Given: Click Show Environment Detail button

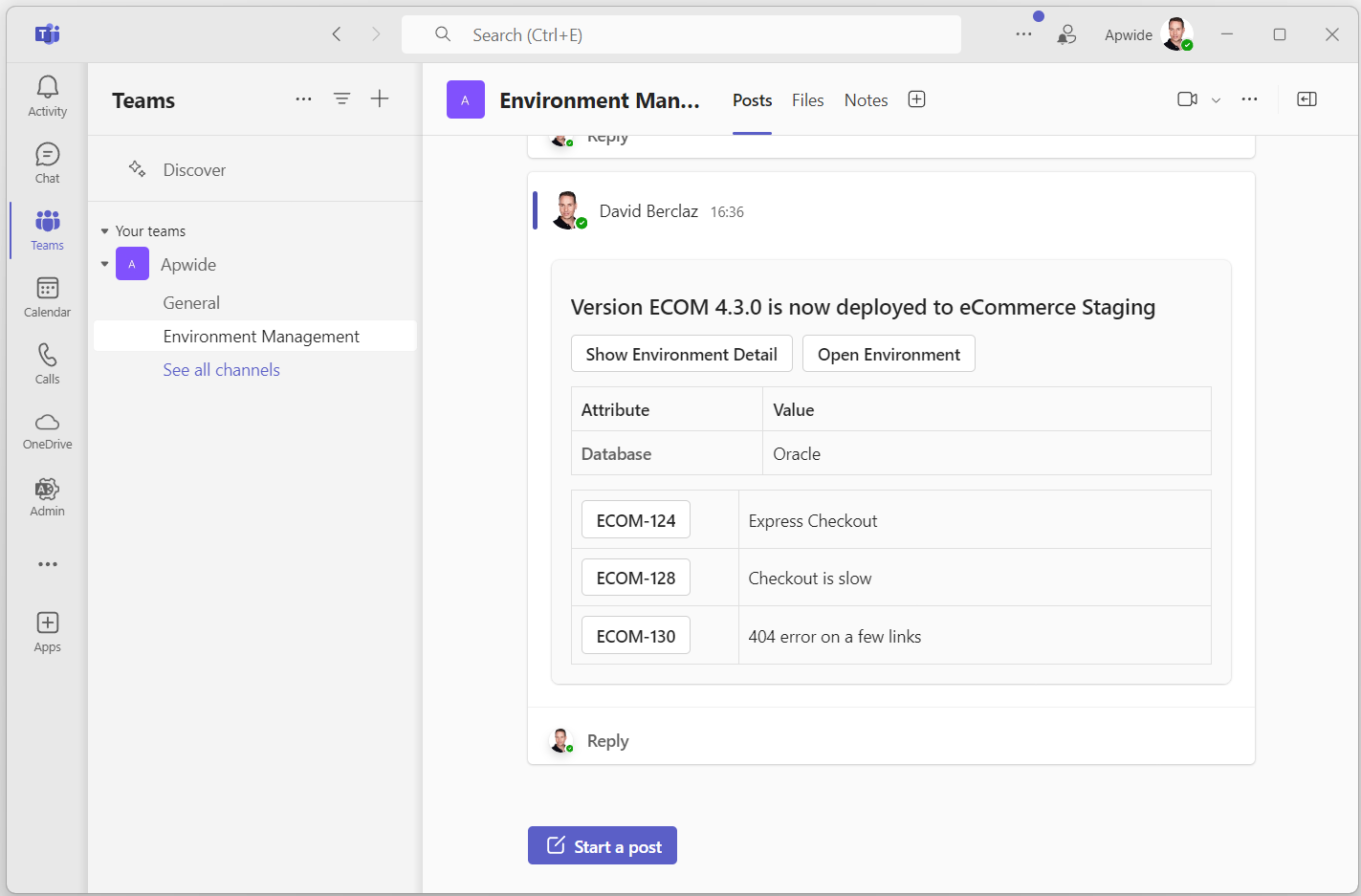Looking at the screenshot, I should (x=681, y=354).
